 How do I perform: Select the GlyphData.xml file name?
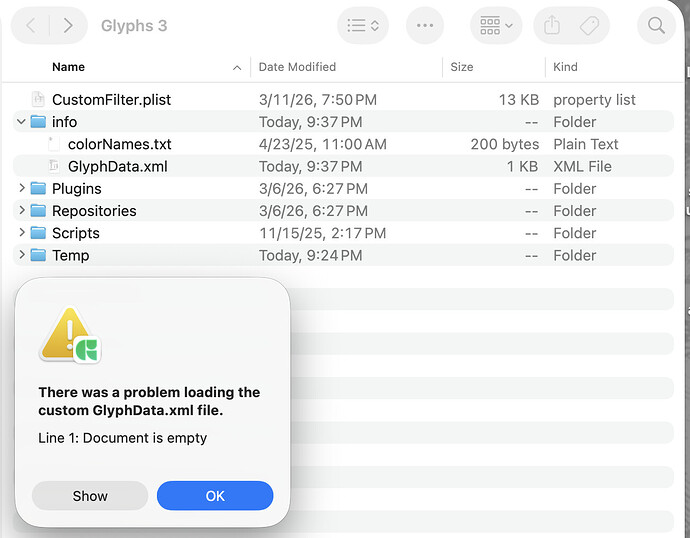[117, 167]
